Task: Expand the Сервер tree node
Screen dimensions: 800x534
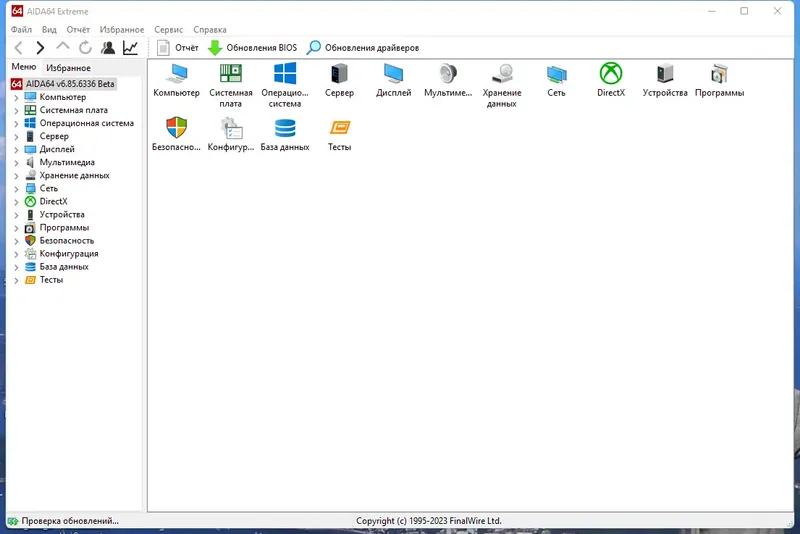Action: pos(16,137)
